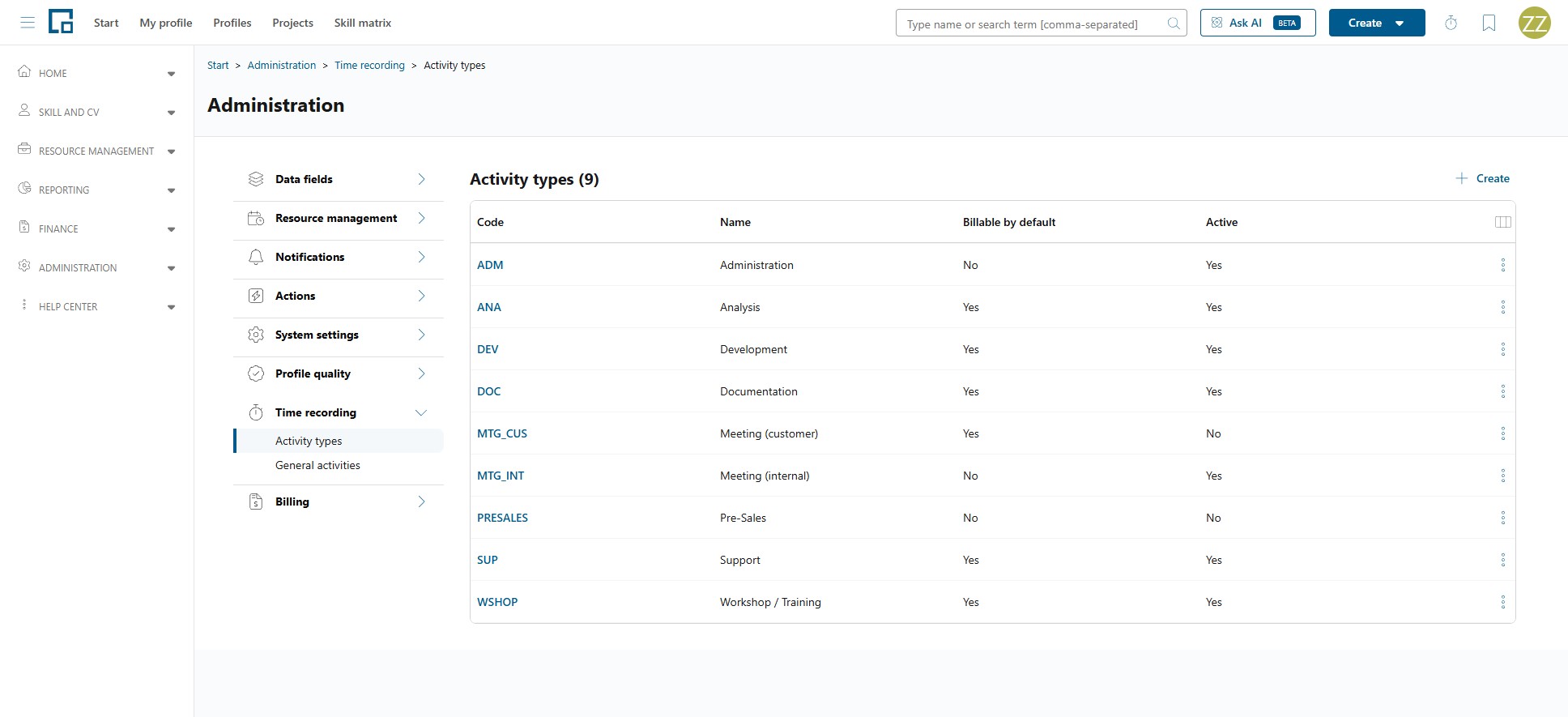The image size is (1568, 717).
Task: Open row options for SUP activity type
Action: point(1502,560)
